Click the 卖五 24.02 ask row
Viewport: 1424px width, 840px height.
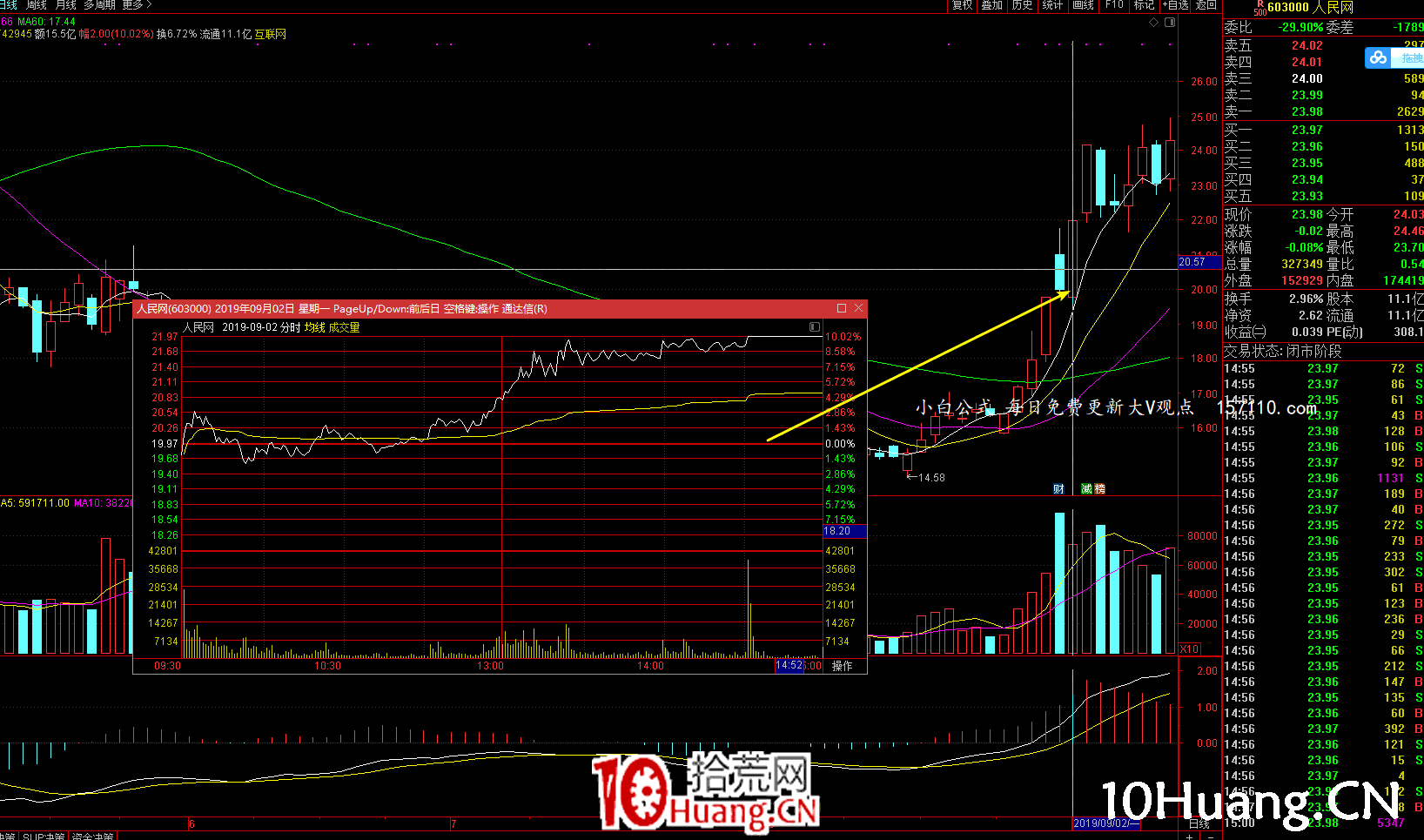[x=1324, y=45]
